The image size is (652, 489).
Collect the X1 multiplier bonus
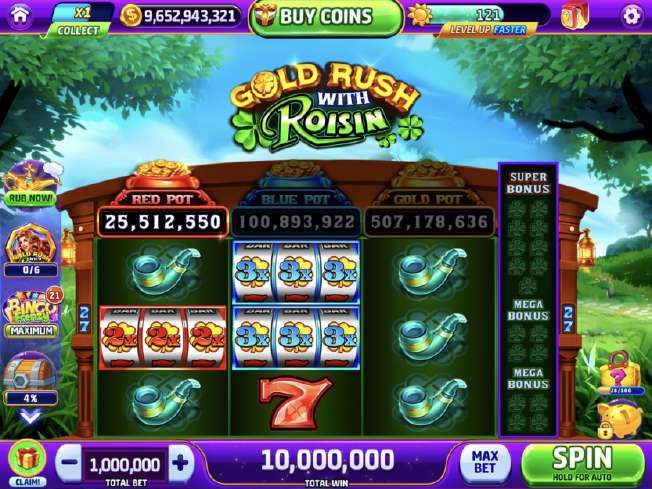click(80, 20)
